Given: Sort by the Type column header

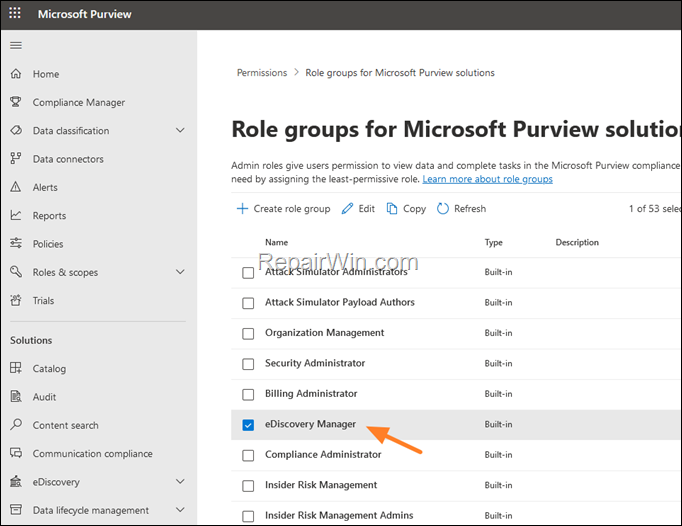Looking at the screenshot, I should (493, 242).
